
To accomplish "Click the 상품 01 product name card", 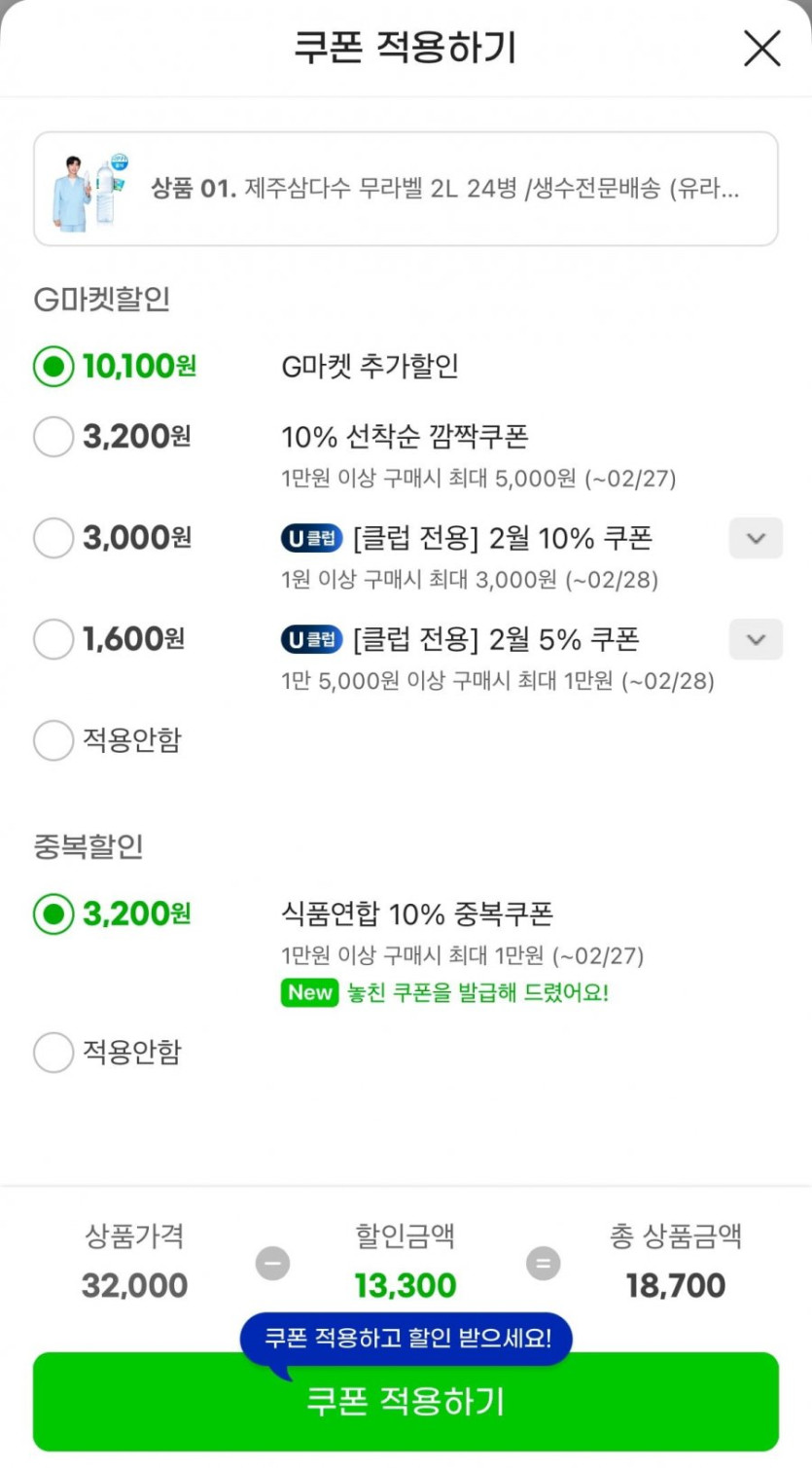I will pyautogui.click(x=444, y=189).
